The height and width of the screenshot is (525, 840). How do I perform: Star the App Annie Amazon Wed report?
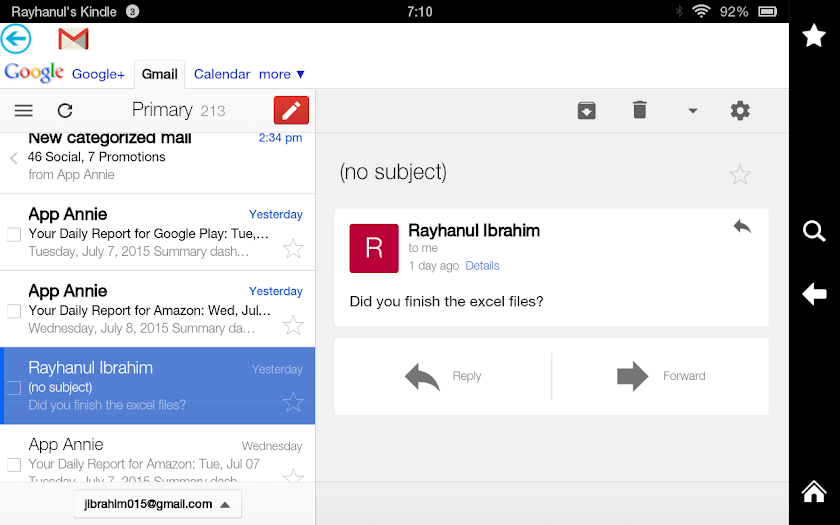pyautogui.click(x=293, y=325)
